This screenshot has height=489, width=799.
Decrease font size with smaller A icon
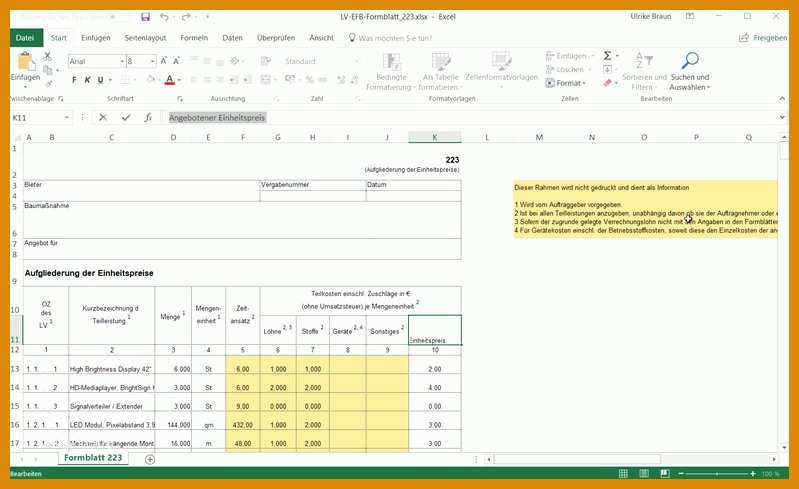pos(176,61)
